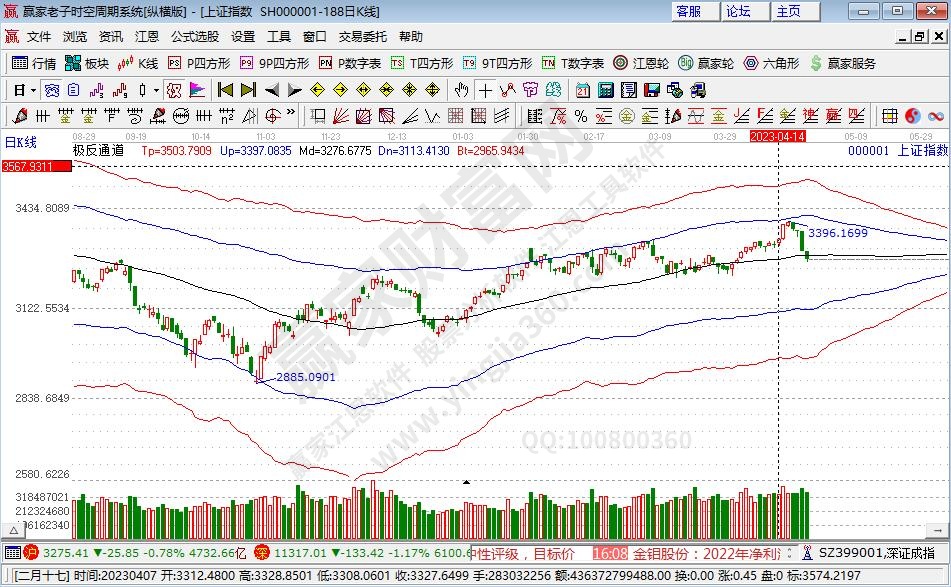Screen dimensions: 951x587
Task: Open the 交易委托 menu
Action: 362,37
